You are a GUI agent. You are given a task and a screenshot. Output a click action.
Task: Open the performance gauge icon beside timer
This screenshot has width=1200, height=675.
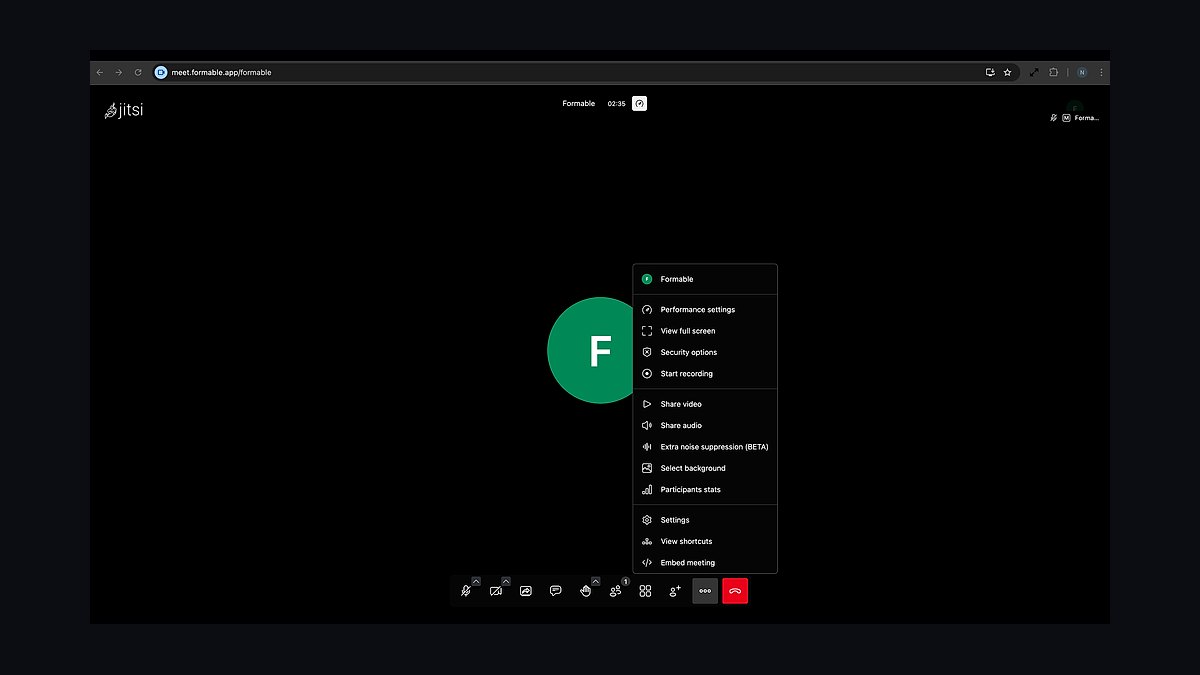point(640,103)
